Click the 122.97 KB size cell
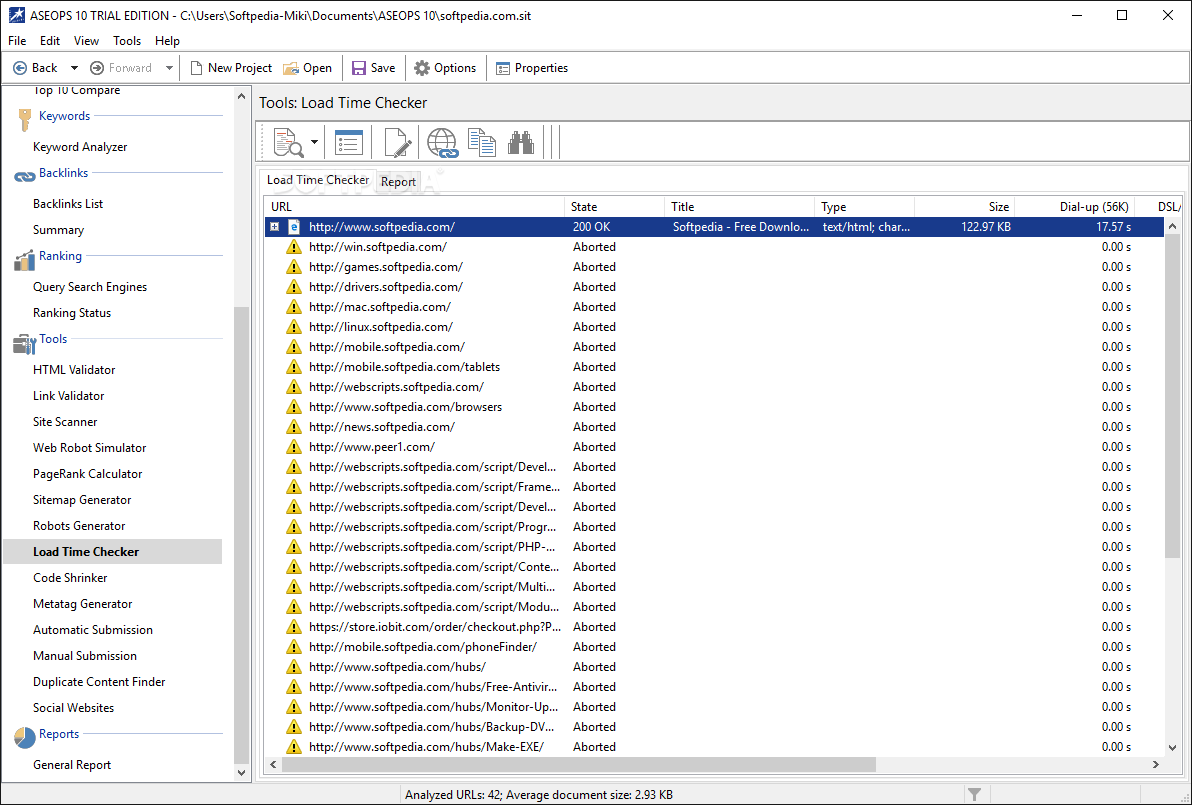1192x805 pixels. [985, 227]
